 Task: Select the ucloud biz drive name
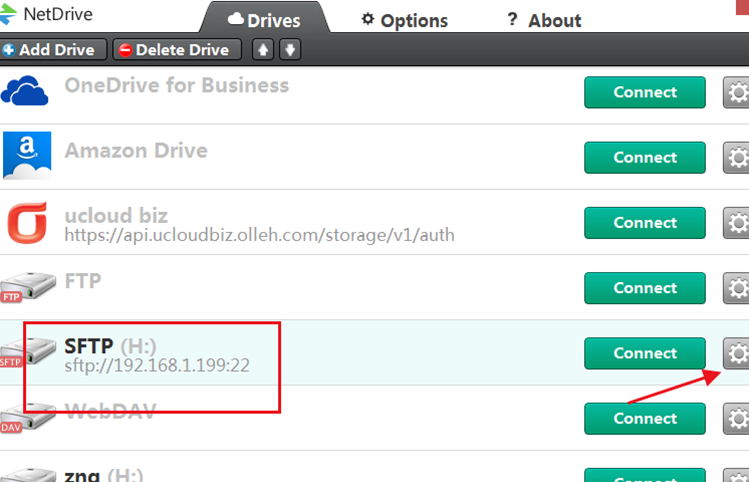116,215
